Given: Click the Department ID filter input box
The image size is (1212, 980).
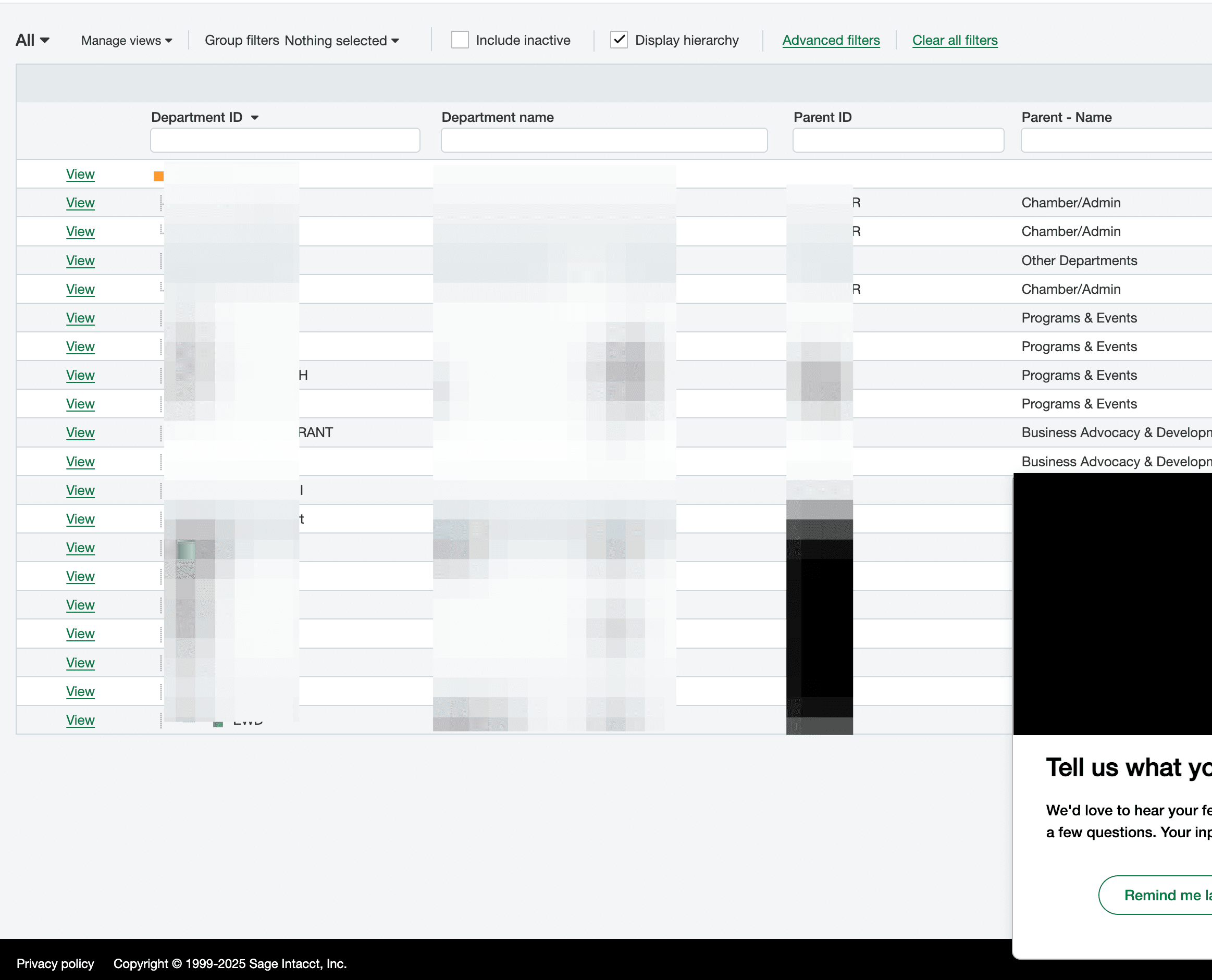Looking at the screenshot, I should coord(285,140).
